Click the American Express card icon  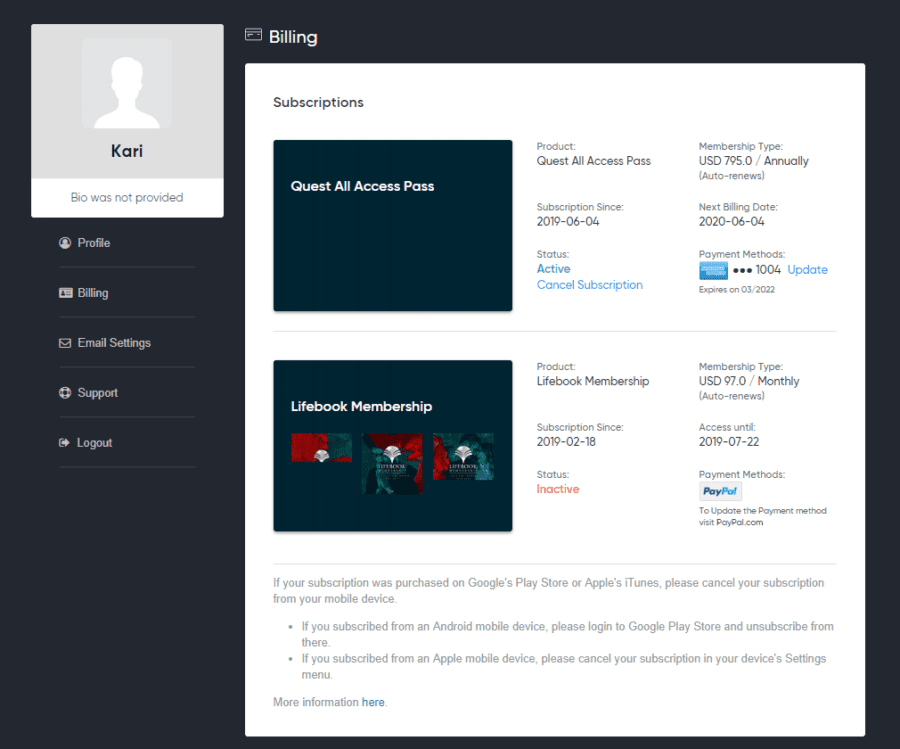713,270
